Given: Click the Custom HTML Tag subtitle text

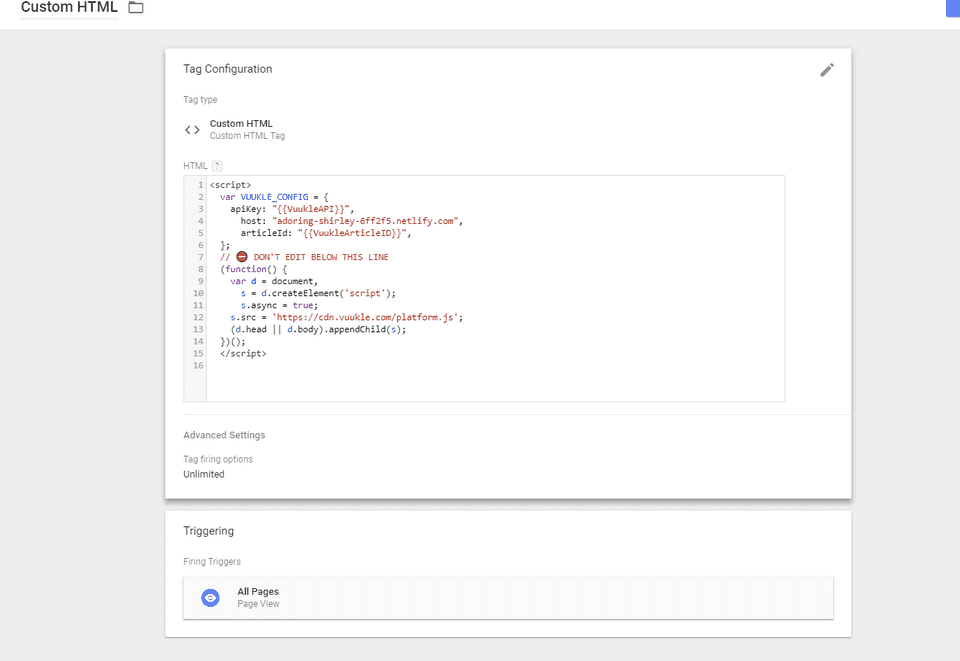Looking at the screenshot, I should pos(246,135).
